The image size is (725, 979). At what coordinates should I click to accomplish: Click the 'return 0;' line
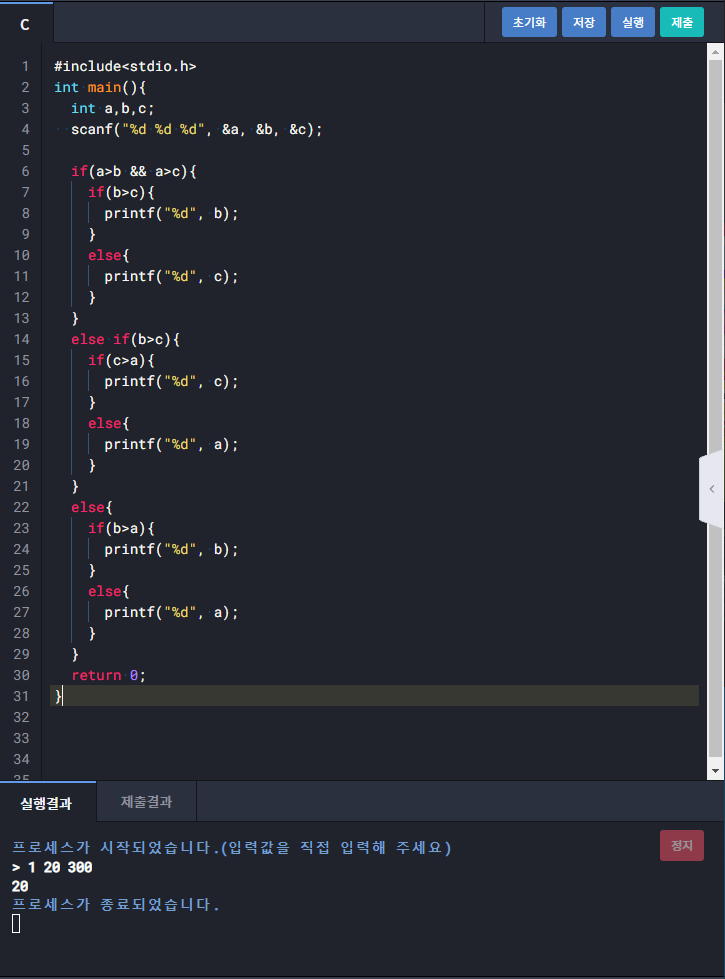[109, 676]
